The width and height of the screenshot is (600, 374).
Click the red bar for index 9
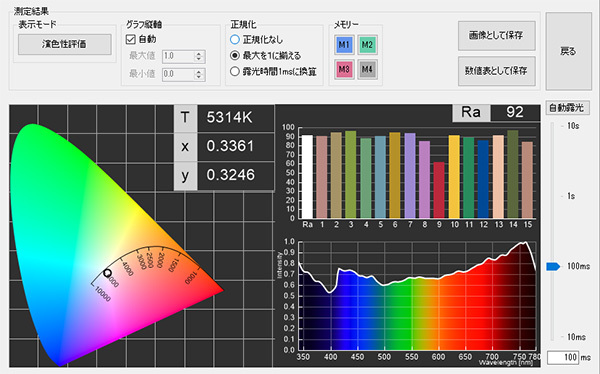[x=439, y=190]
